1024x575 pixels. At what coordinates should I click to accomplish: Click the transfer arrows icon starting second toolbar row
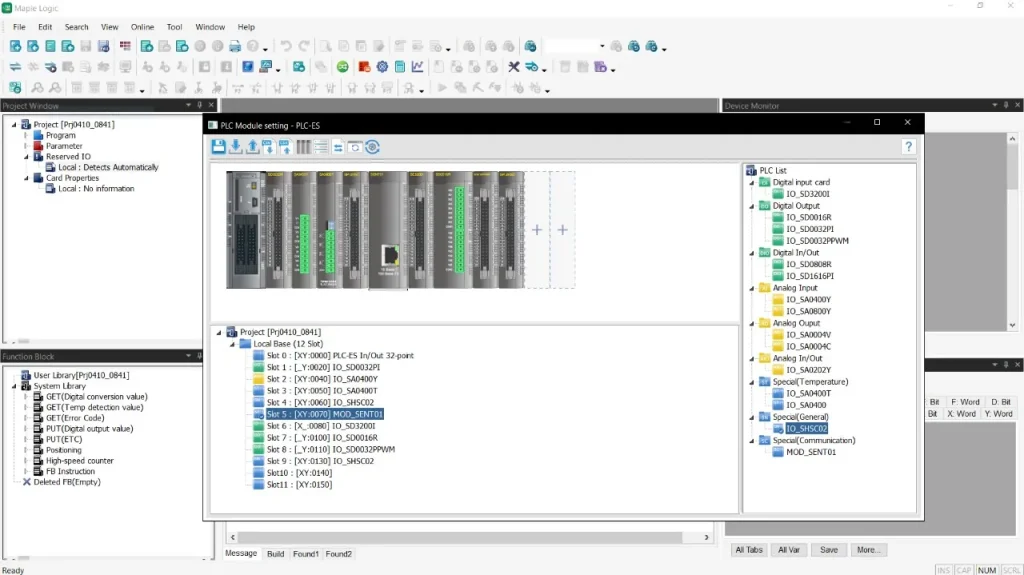pos(15,67)
